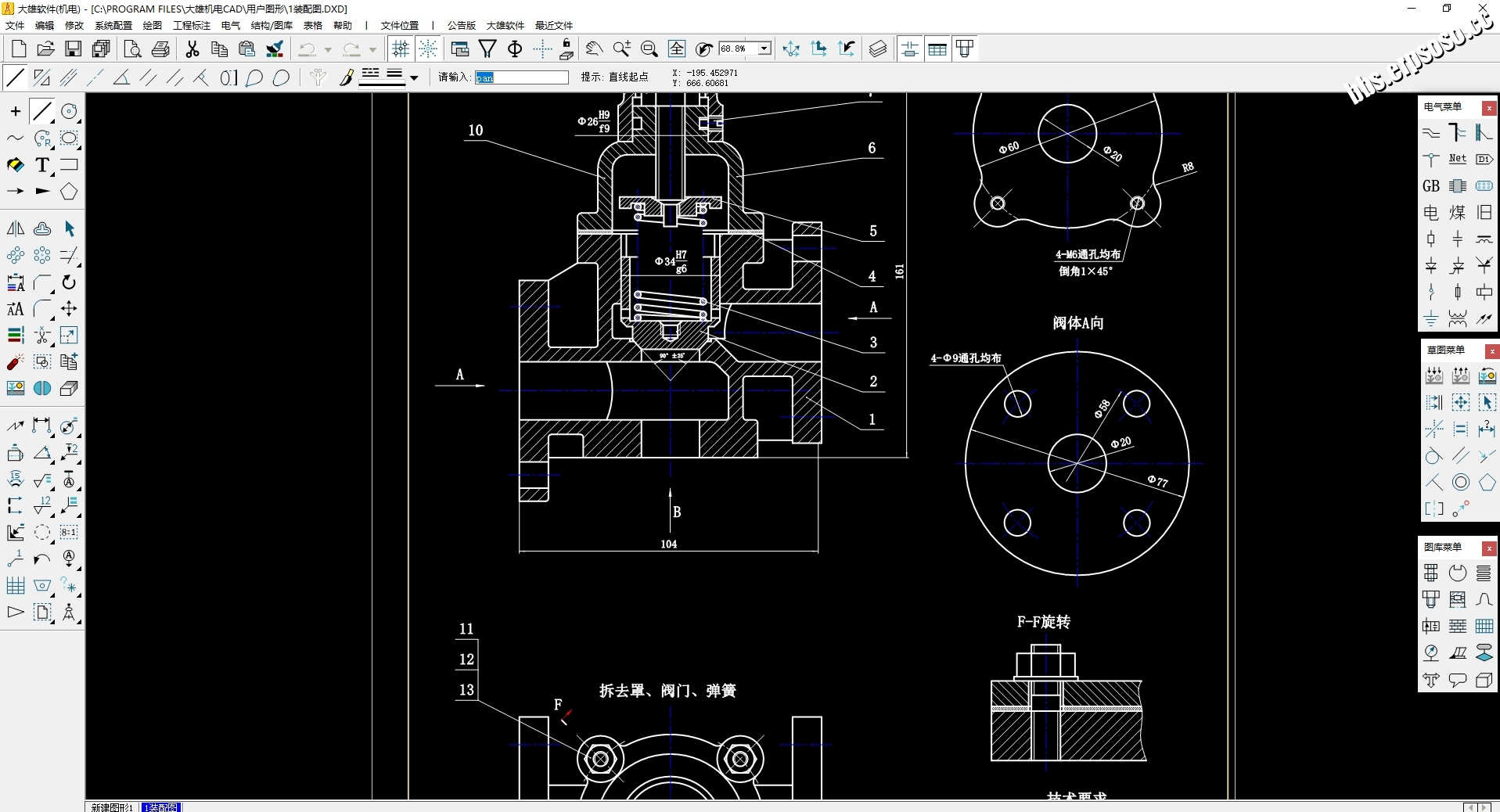This screenshot has width=1500, height=812.
Task: Click the GB icon in 电气菜单
Action: pyautogui.click(x=1431, y=186)
